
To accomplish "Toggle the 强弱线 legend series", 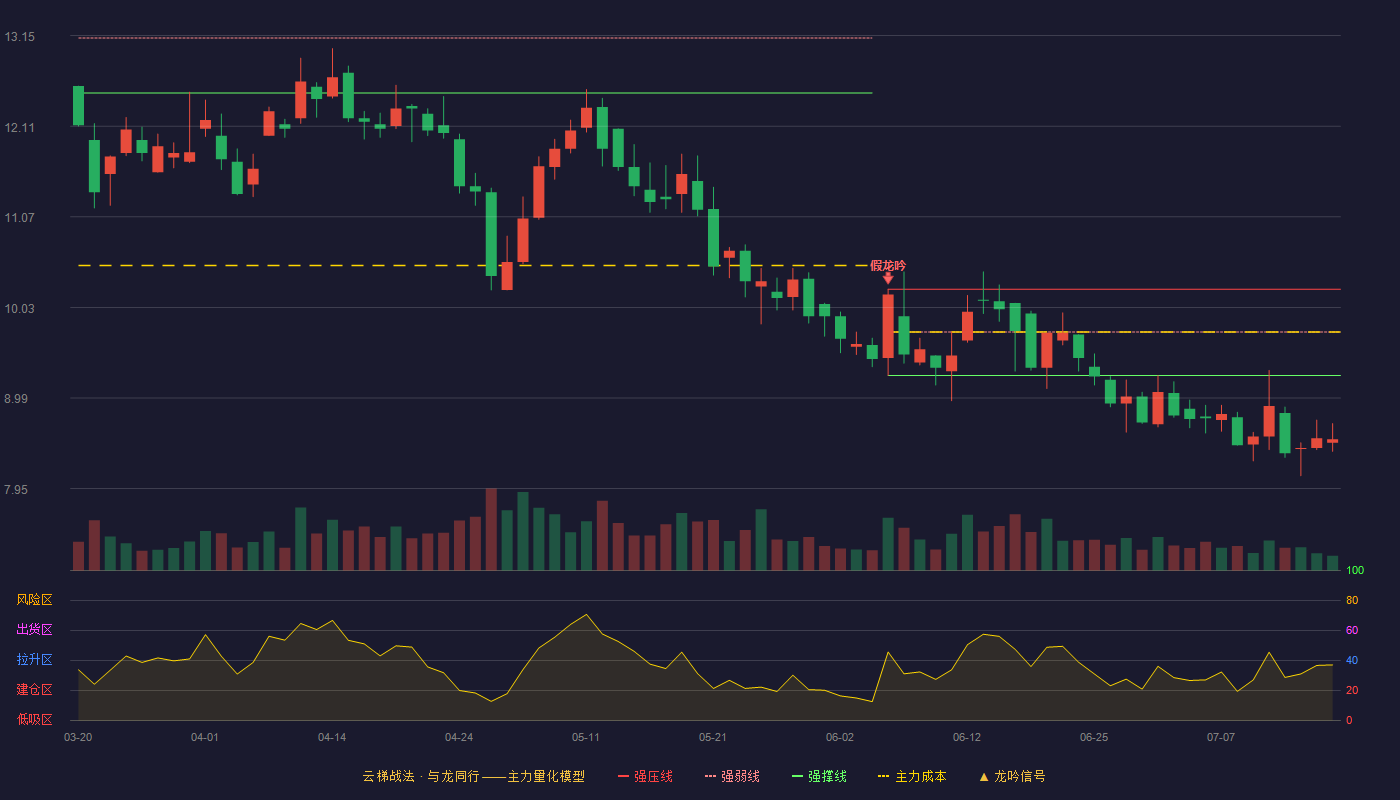I will tap(732, 776).
